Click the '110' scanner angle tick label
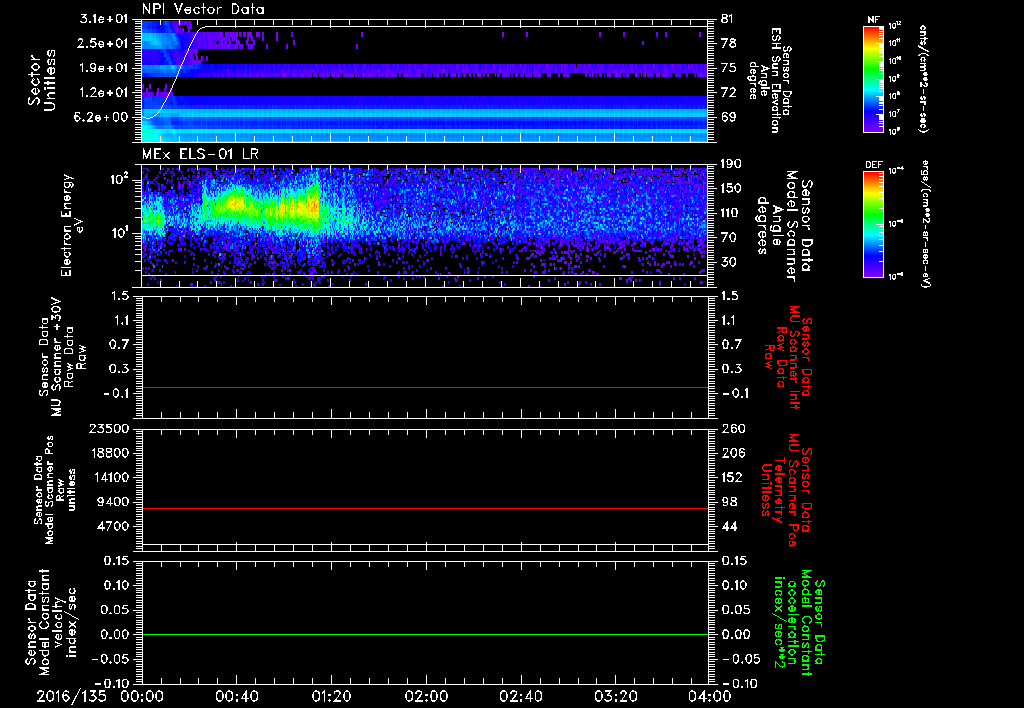 pyautogui.click(x=731, y=213)
